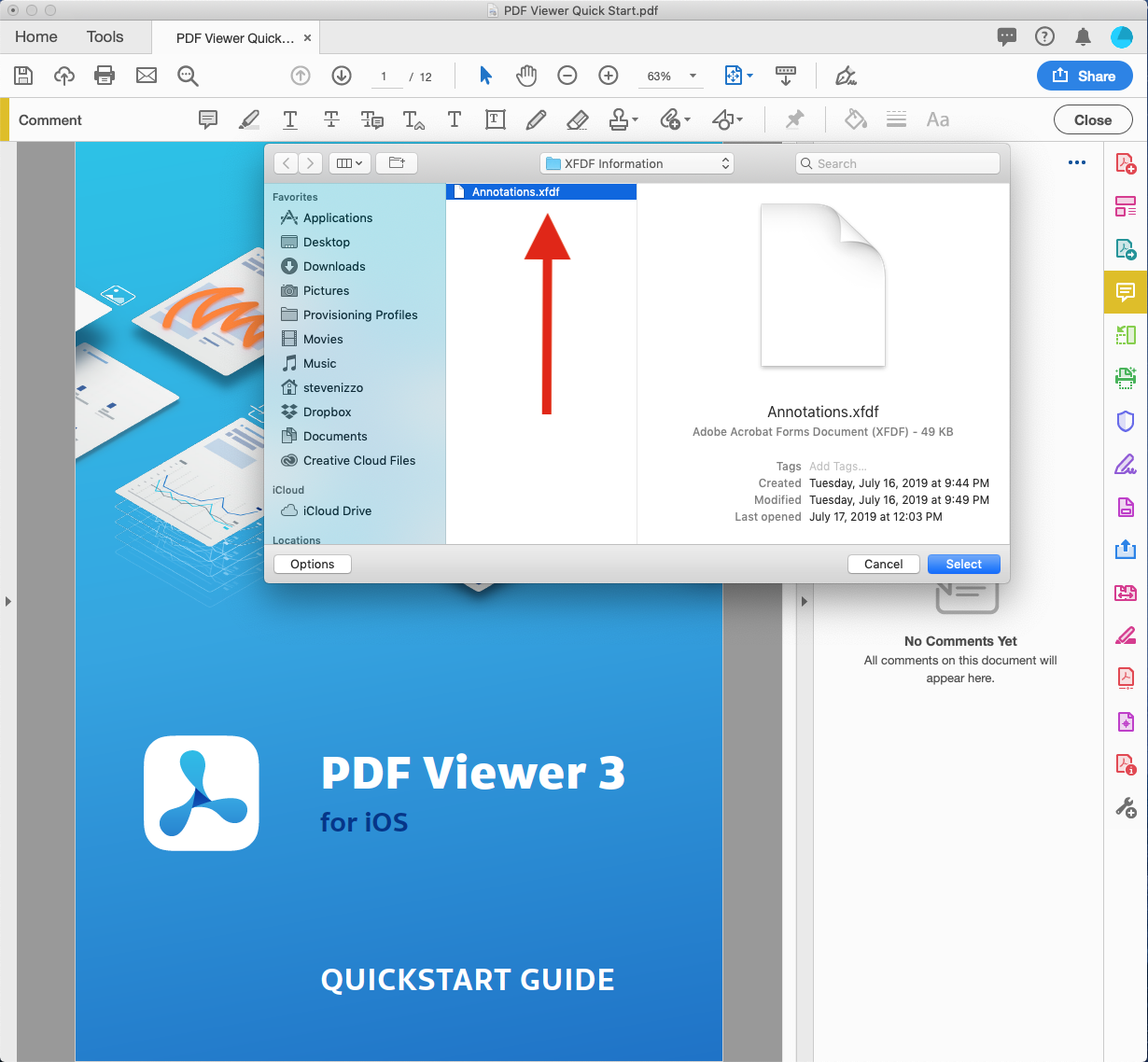This screenshot has height=1062, width=1148.
Task: Select the Strikethrough Text tool
Action: pos(330,119)
